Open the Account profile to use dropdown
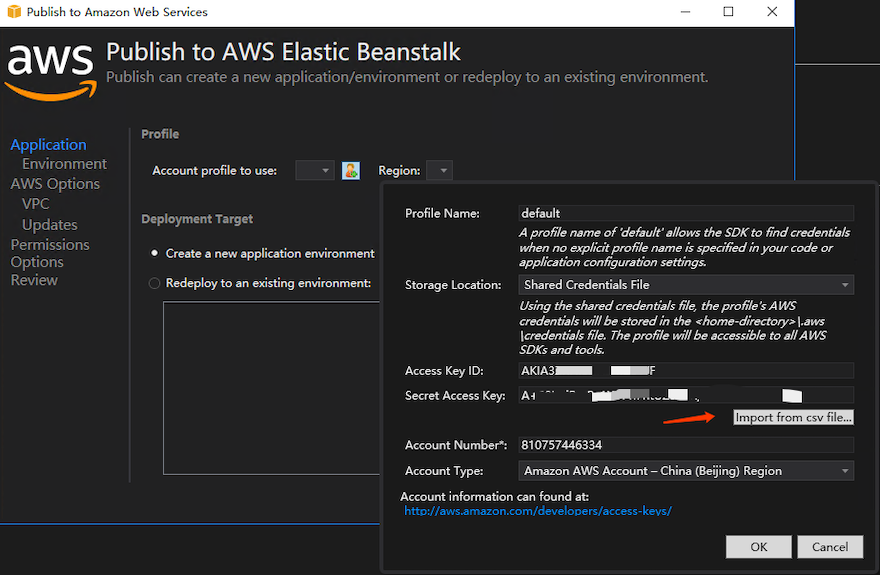Image resolution: width=880 pixels, height=575 pixels. click(x=315, y=171)
